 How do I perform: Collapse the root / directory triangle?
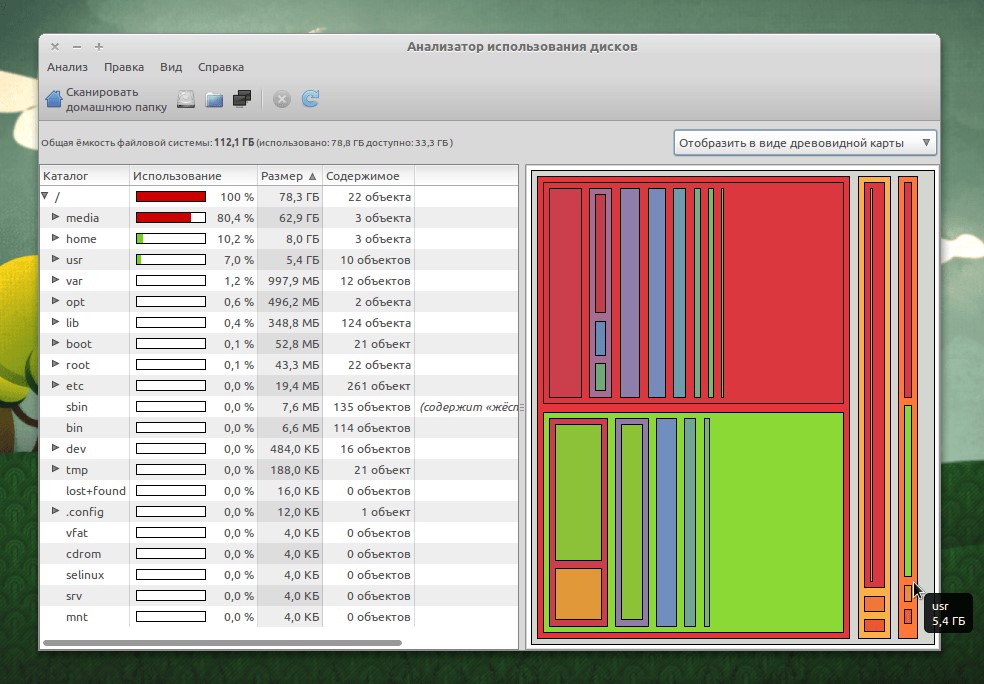(45, 197)
